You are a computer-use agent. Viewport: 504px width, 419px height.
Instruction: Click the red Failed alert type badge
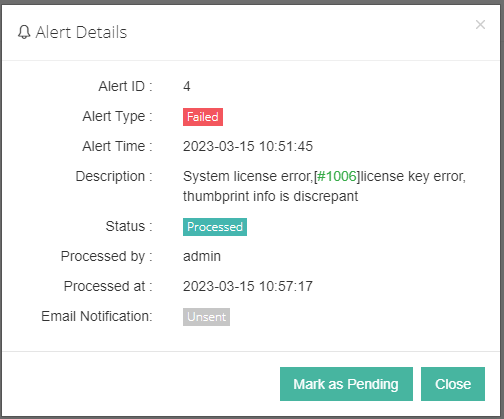click(203, 117)
